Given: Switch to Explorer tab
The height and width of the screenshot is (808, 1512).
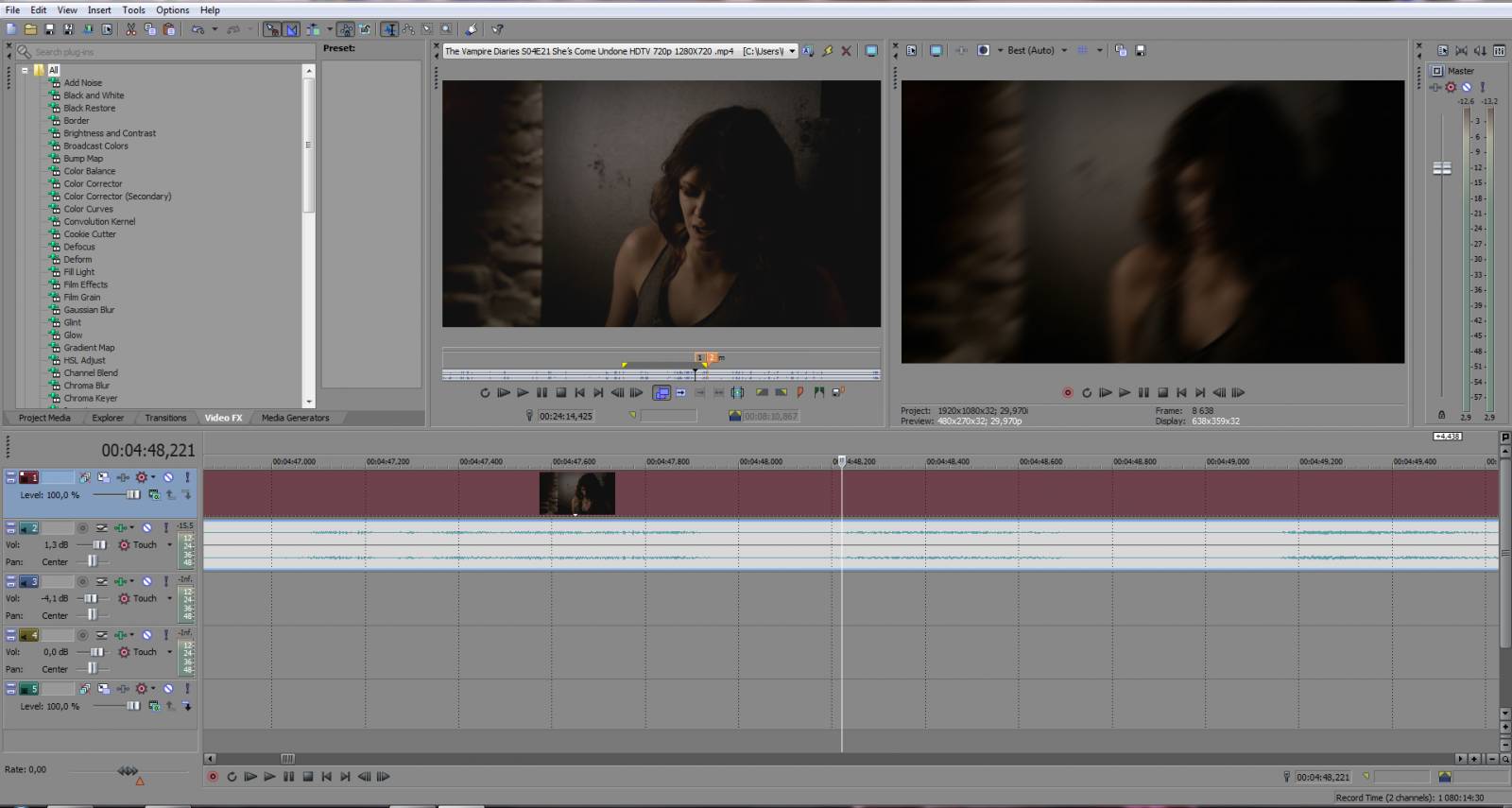Looking at the screenshot, I should click(x=108, y=418).
